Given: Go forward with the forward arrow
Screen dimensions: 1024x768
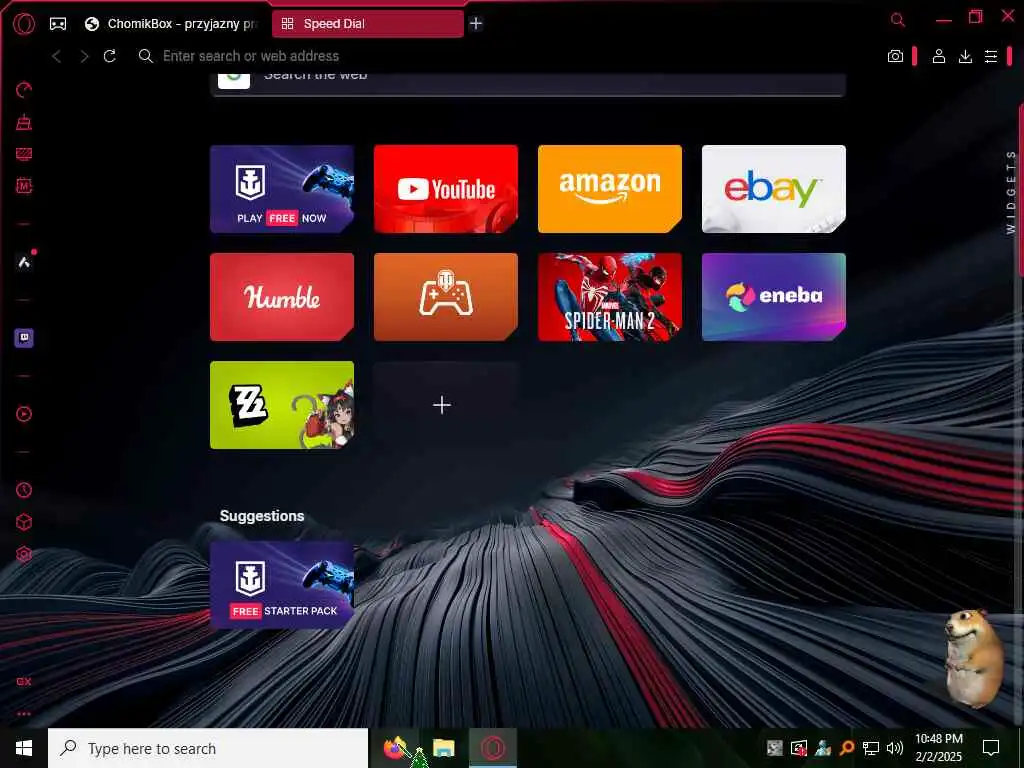Looking at the screenshot, I should pyautogui.click(x=84, y=56).
